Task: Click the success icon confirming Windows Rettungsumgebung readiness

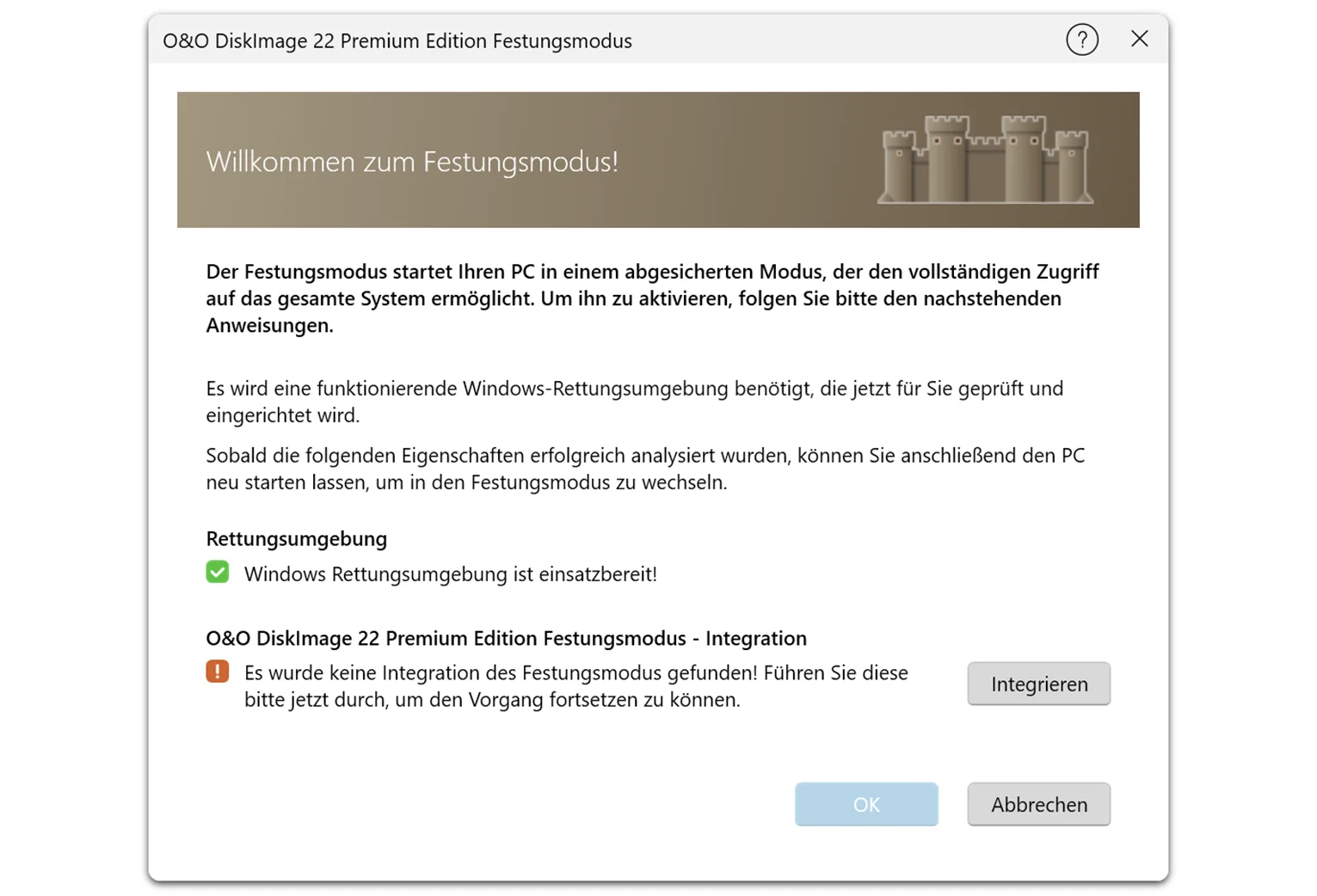Action: pos(218,571)
